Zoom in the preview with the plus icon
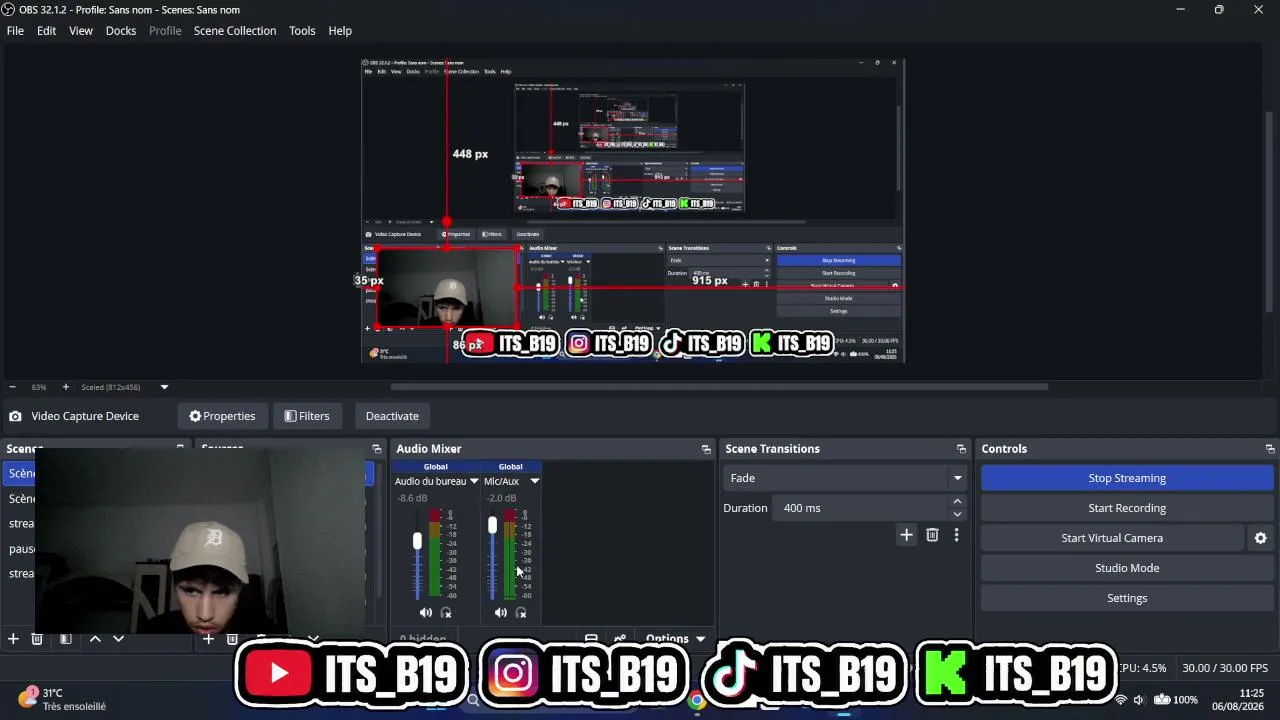 point(66,387)
